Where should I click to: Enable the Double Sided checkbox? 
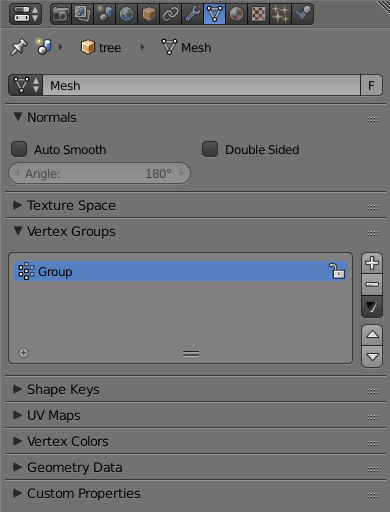210,149
